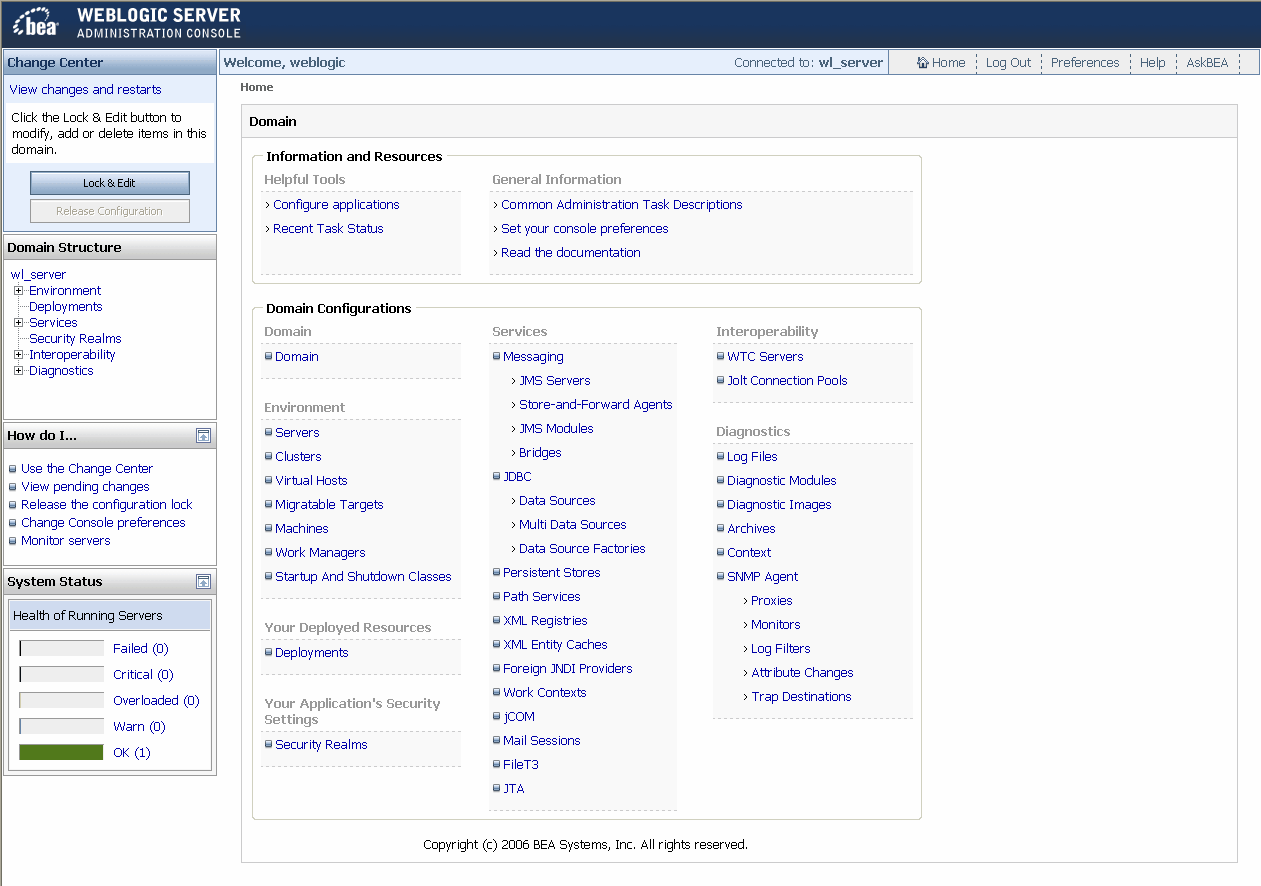Open Deployments under Your Deployed Resources
1261x886 pixels.
point(311,653)
